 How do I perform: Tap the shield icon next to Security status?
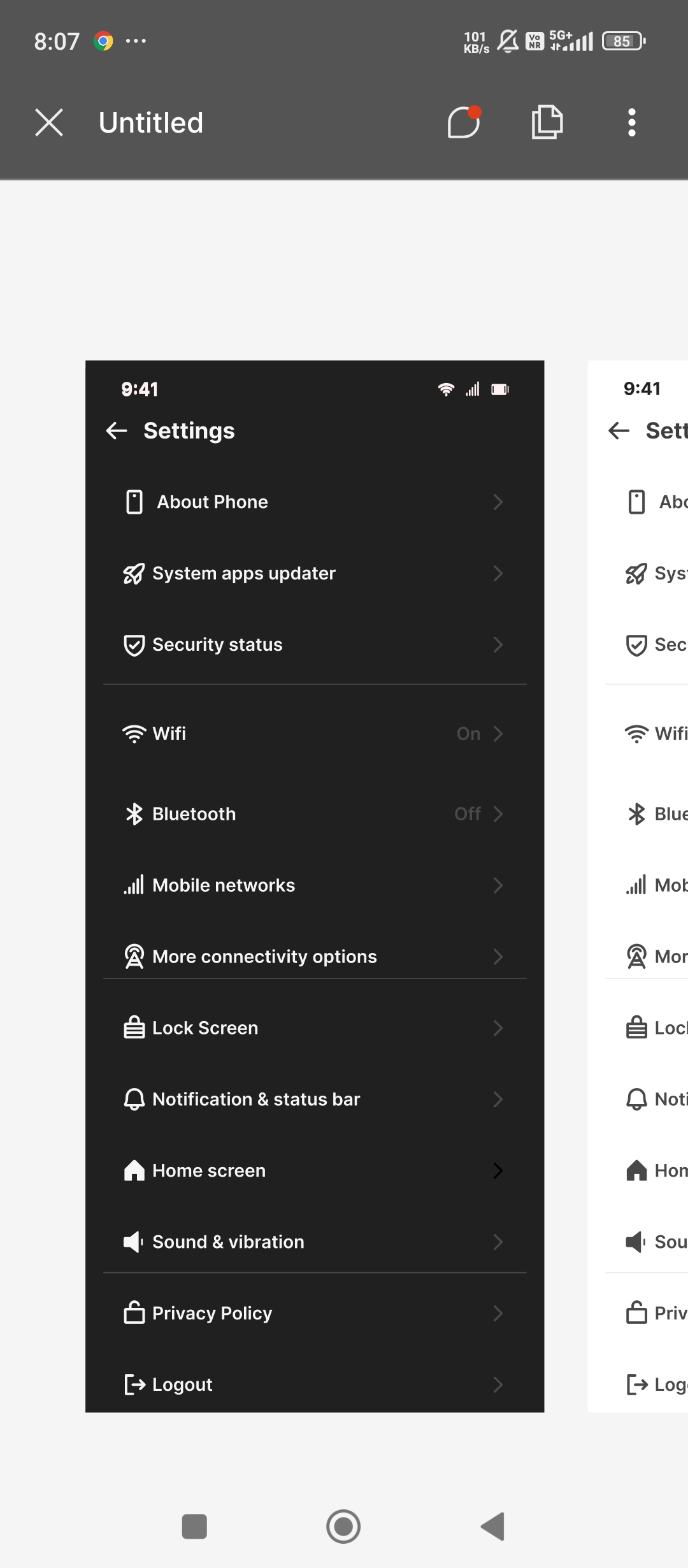[x=134, y=645]
